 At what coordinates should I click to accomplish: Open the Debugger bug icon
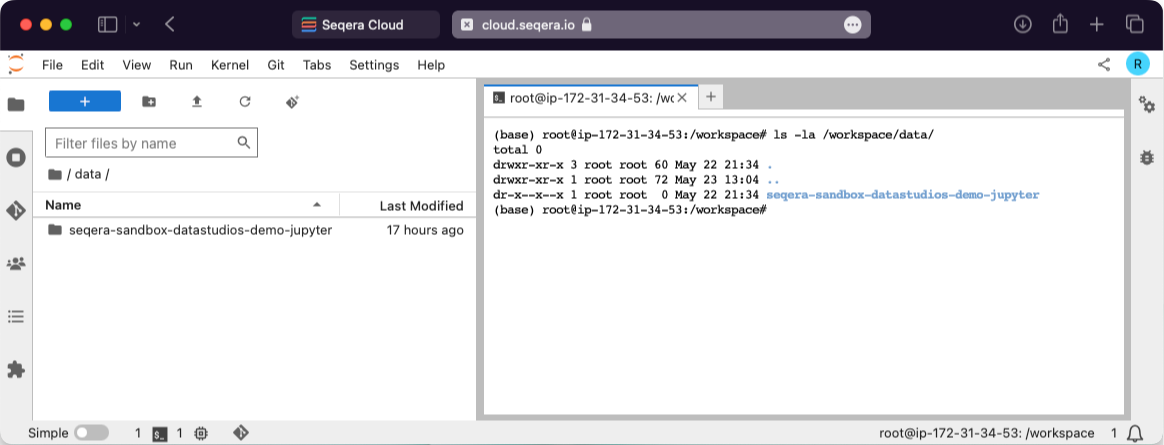click(x=1147, y=158)
